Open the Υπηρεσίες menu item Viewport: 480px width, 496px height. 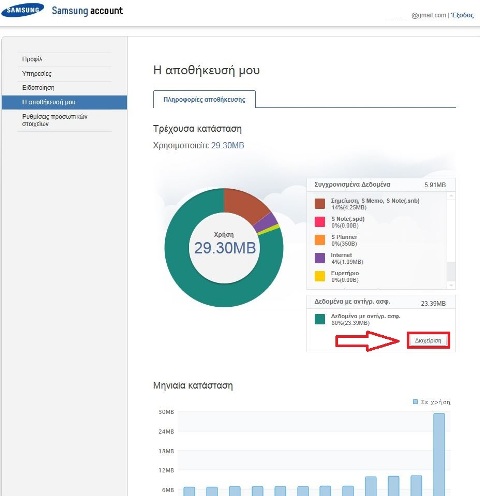tap(37, 74)
